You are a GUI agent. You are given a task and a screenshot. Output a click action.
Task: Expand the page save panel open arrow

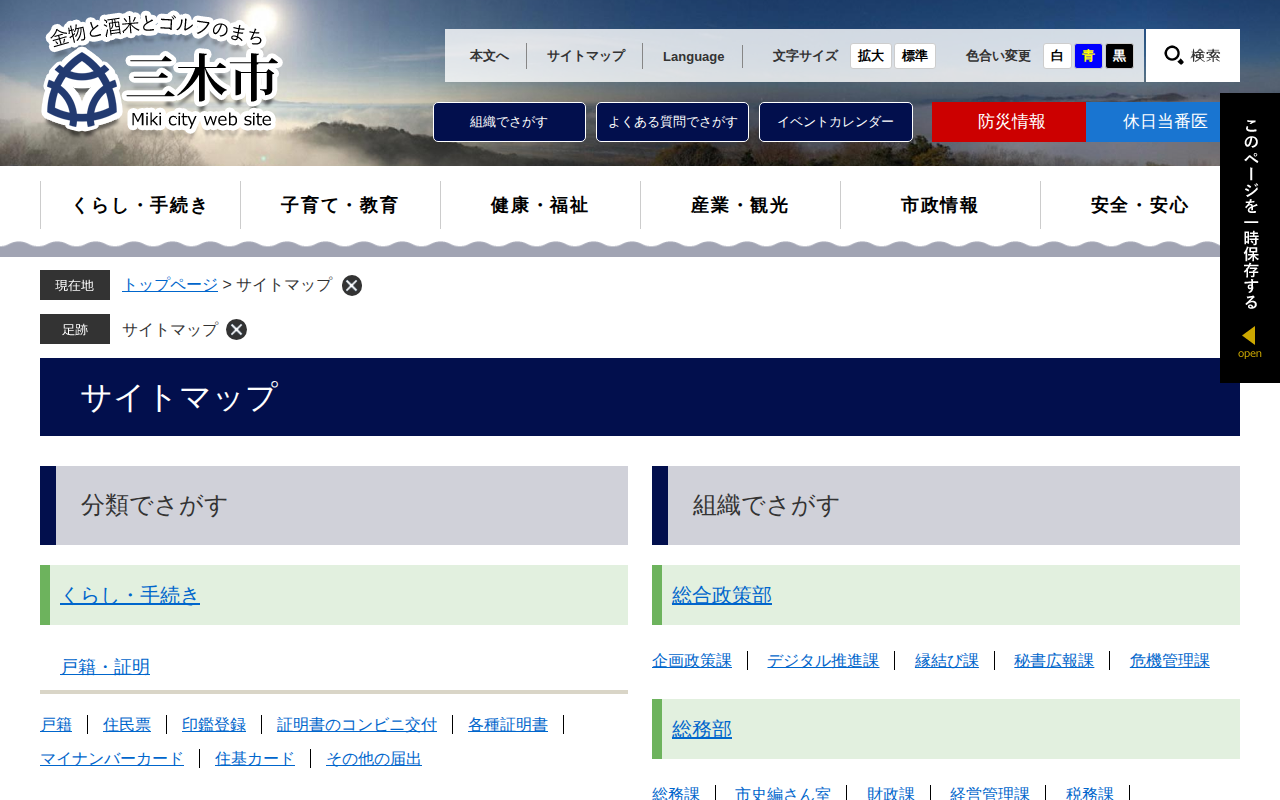point(1249,342)
